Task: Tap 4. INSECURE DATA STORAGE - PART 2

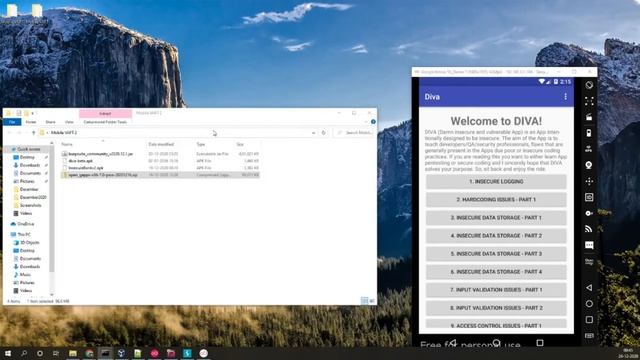Action: (x=496, y=236)
